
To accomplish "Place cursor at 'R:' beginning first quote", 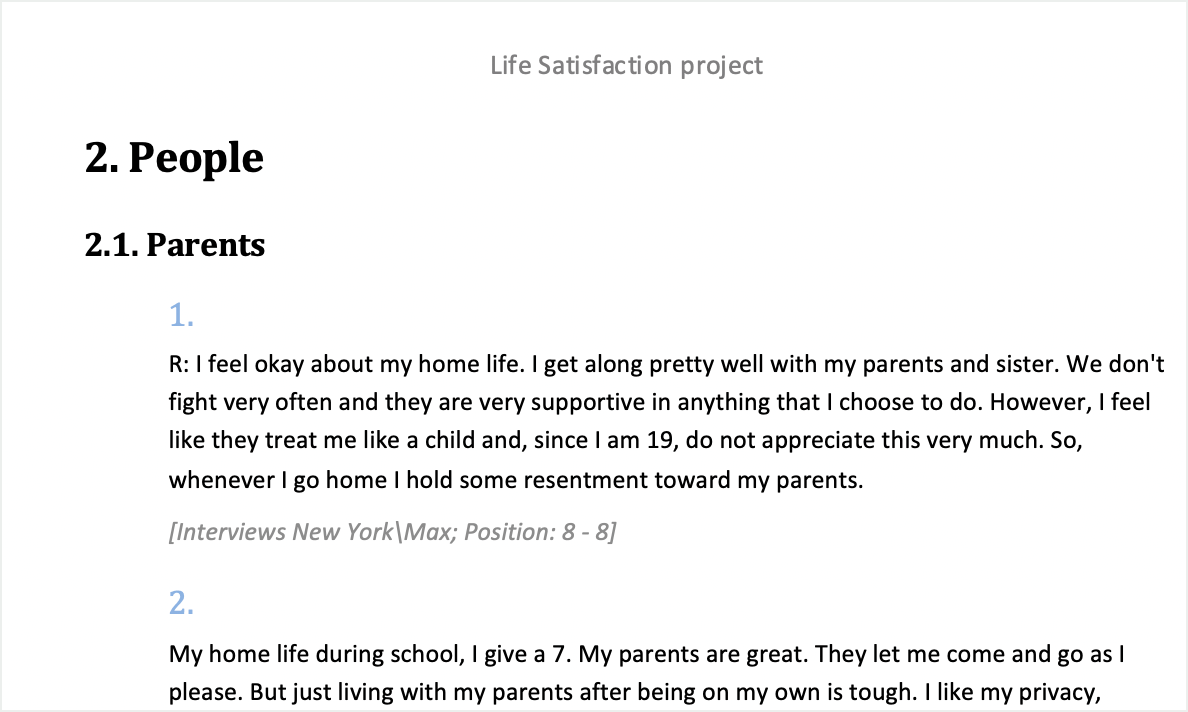I will coord(179,364).
